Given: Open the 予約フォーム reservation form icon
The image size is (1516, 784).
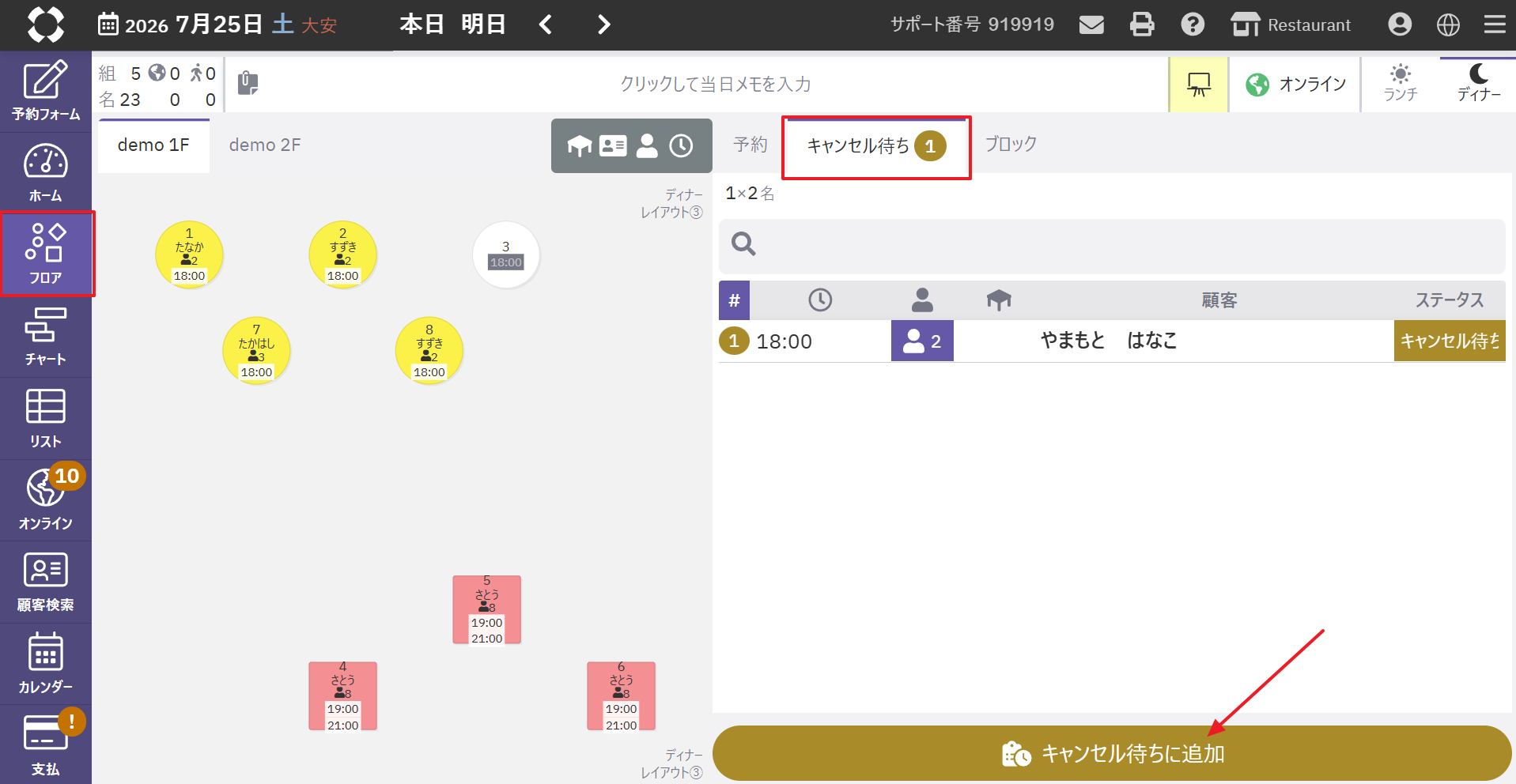Looking at the screenshot, I should (46, 91).
